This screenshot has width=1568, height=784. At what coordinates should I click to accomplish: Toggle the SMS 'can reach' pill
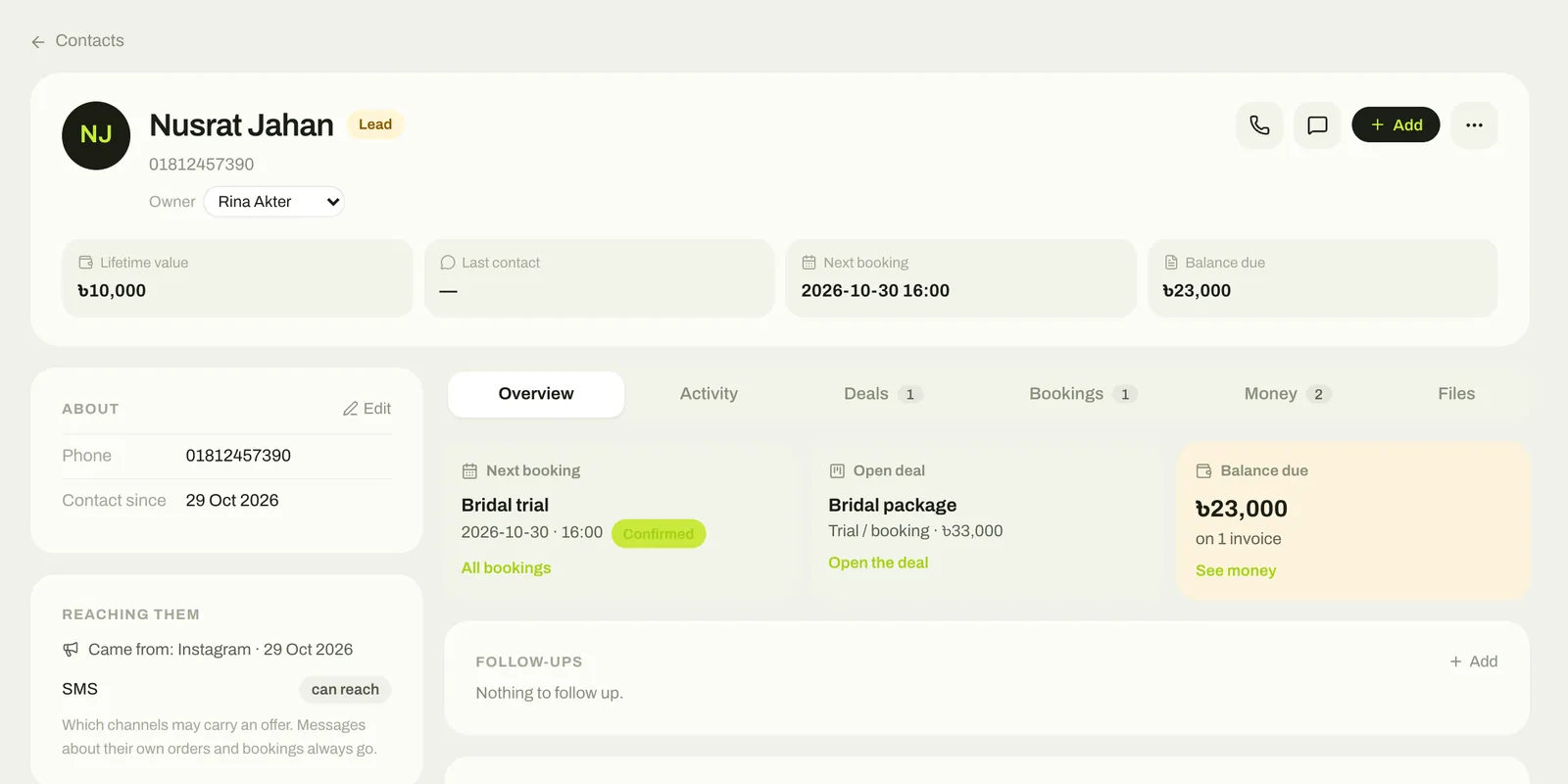[345, 690]
